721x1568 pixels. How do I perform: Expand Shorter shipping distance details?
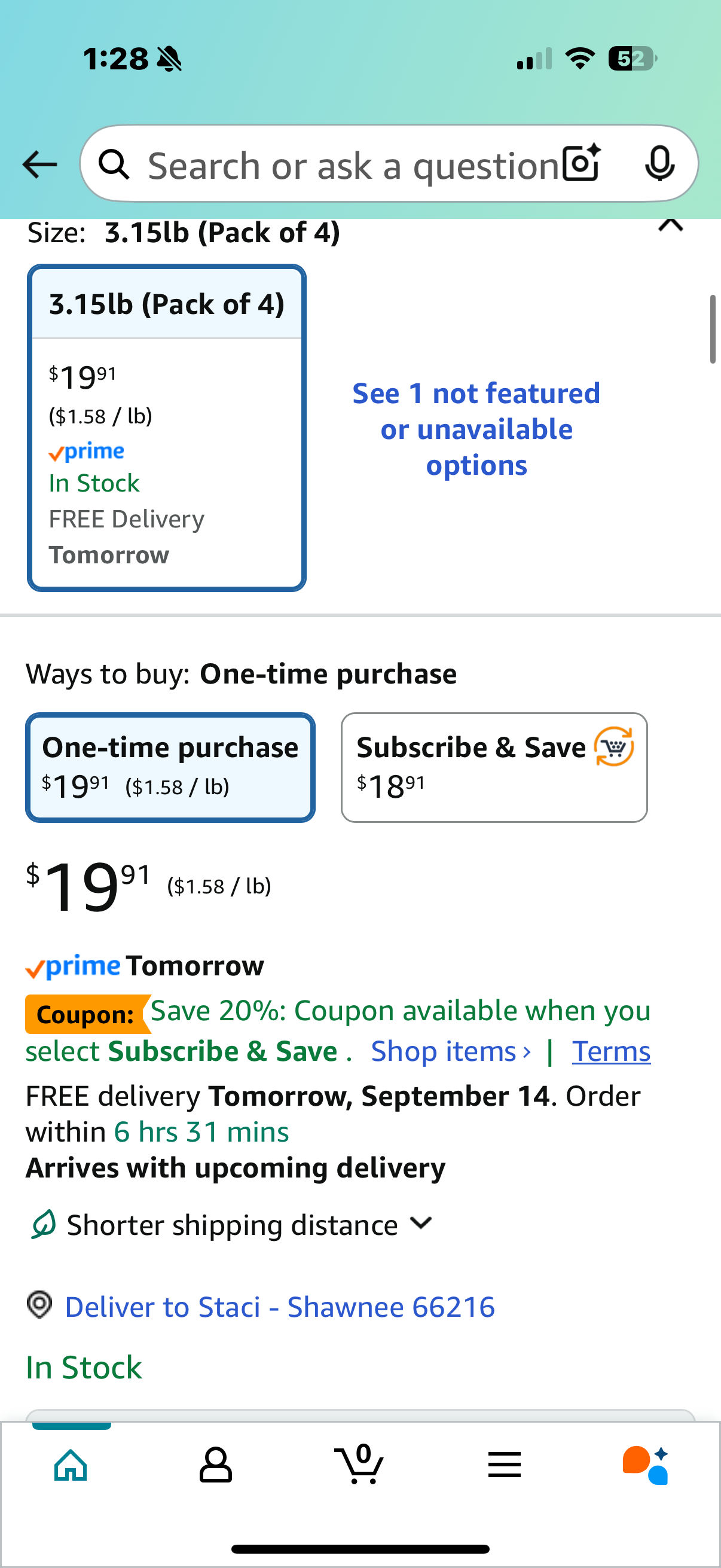tap(232, 1224)
